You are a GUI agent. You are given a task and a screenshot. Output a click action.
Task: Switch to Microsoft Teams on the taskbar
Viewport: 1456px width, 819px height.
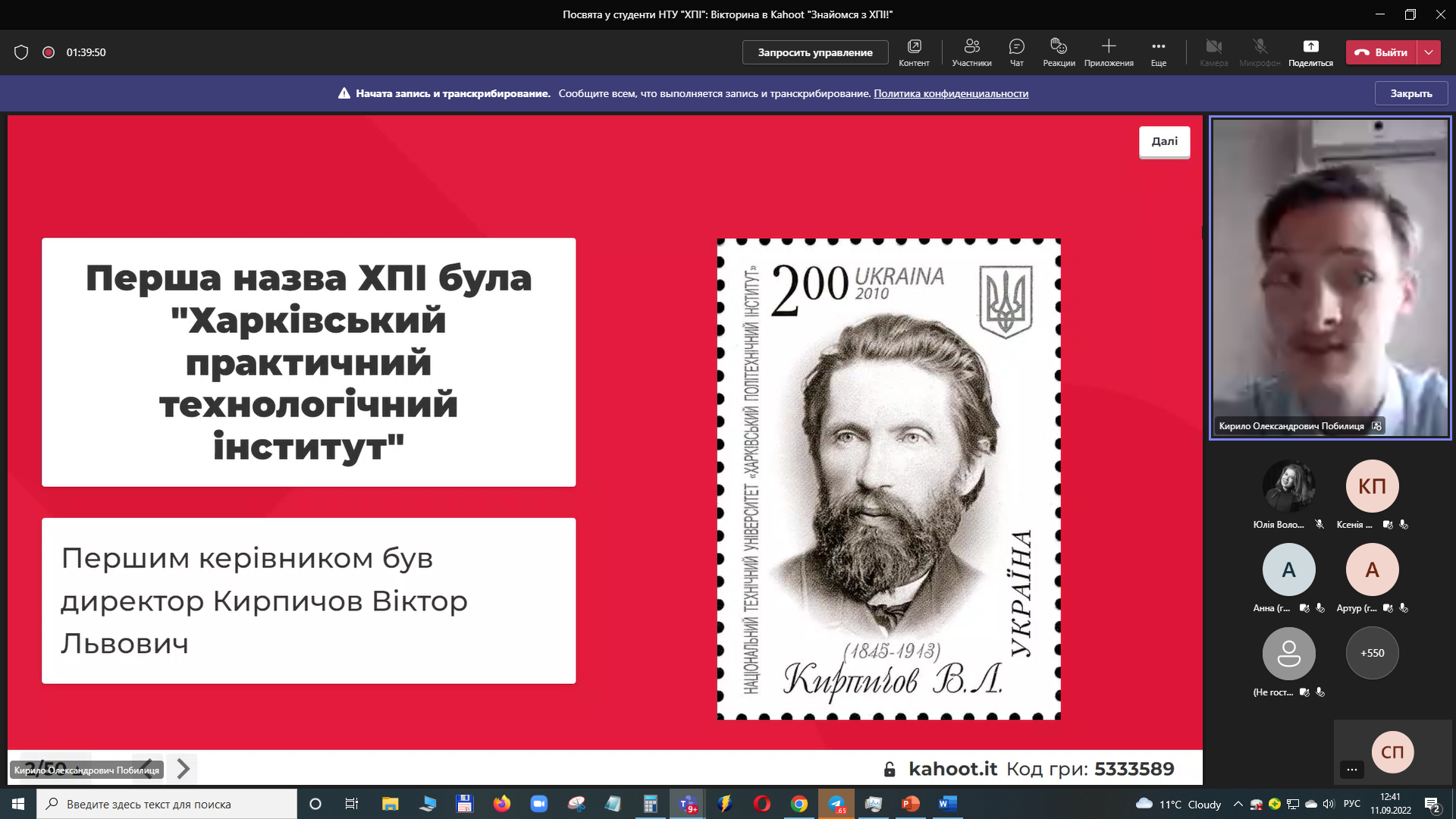click(x=688, y=804)
